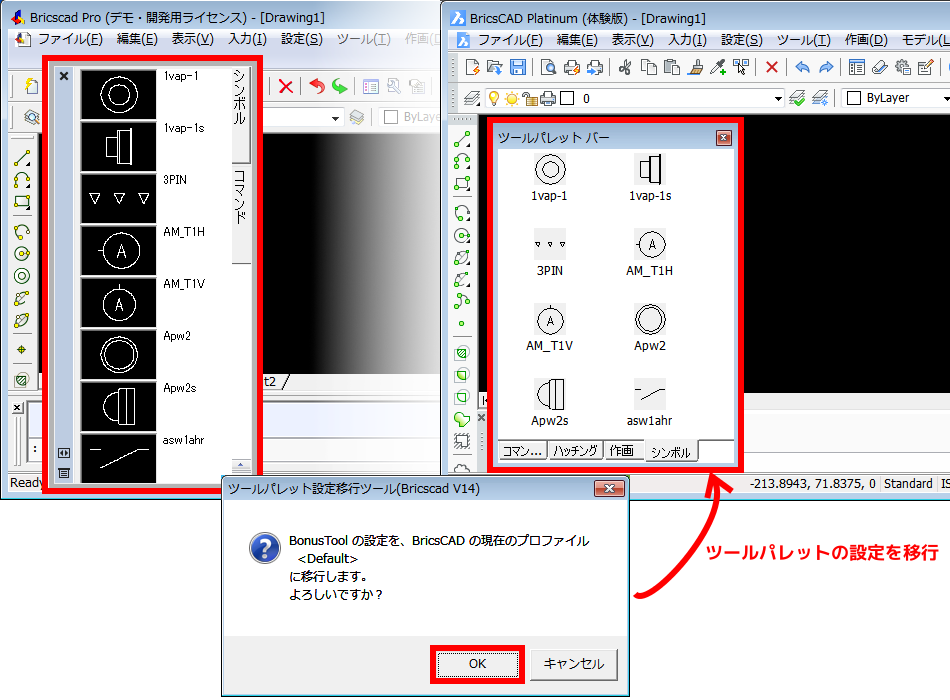Image resolution: width=950 pixels, height=700 pixels.
Task: Pick the 1vap-1 symbol in tool palette bar
Action: click(550, 177)
